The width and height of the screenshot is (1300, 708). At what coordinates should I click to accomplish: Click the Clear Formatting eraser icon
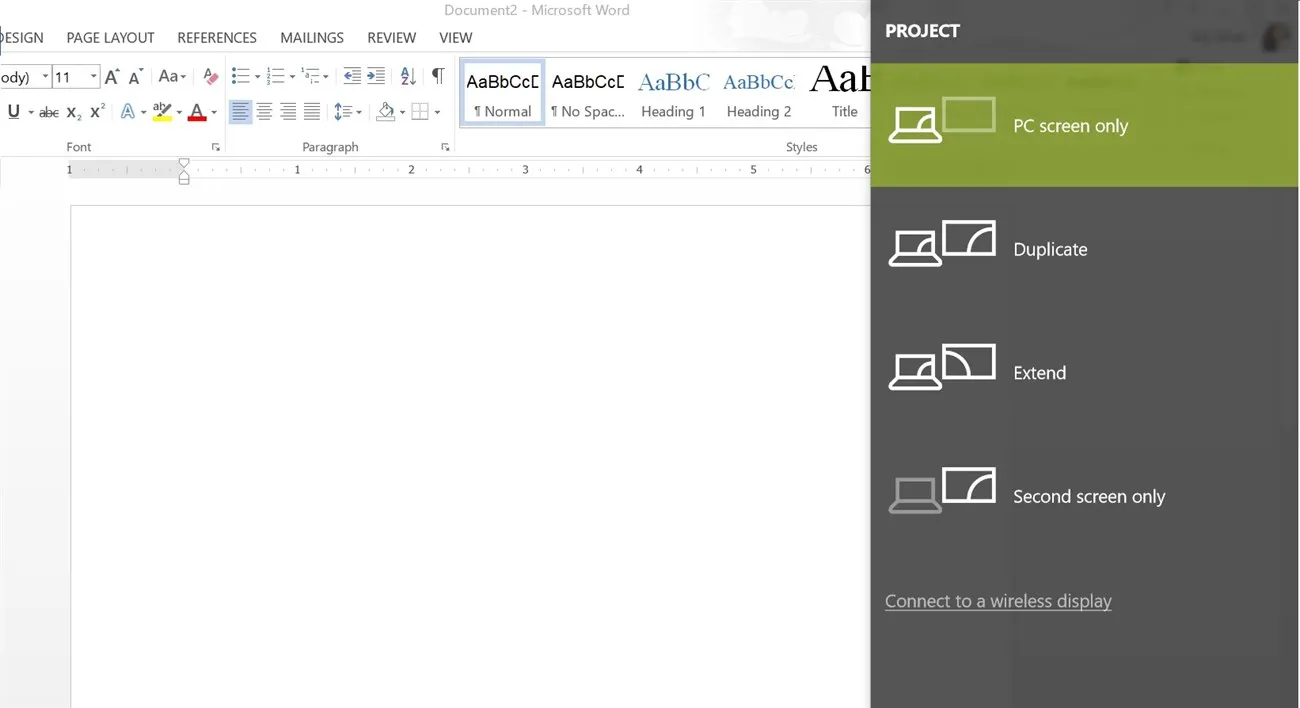(x=210, y=76)
